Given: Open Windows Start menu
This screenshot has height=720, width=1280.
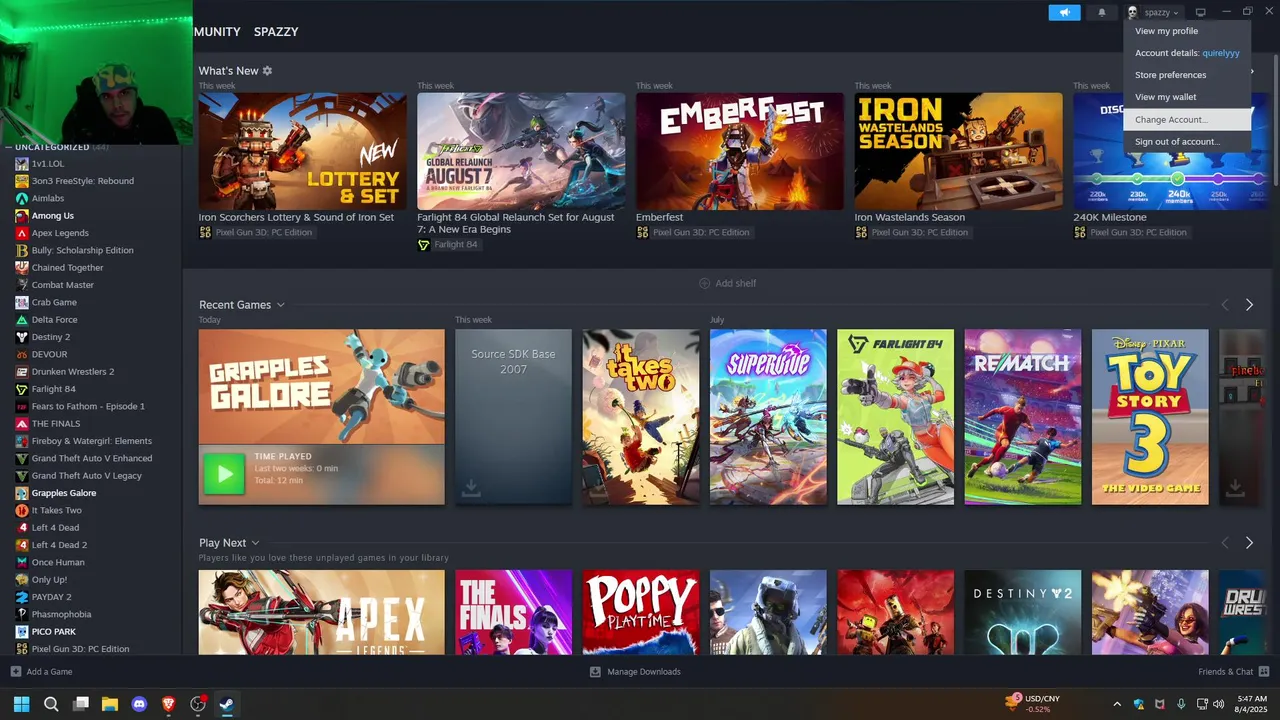Looking at the screenshot, I should [21, 704].
